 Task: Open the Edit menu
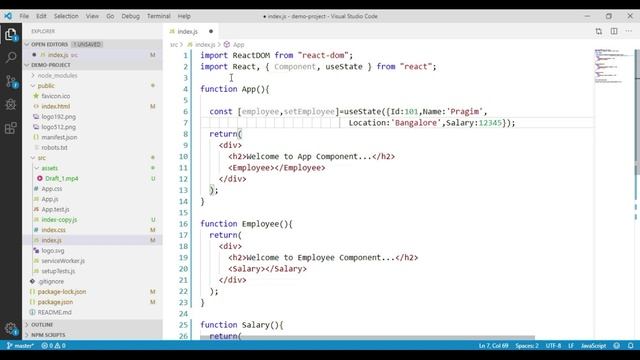click(41, 16)
